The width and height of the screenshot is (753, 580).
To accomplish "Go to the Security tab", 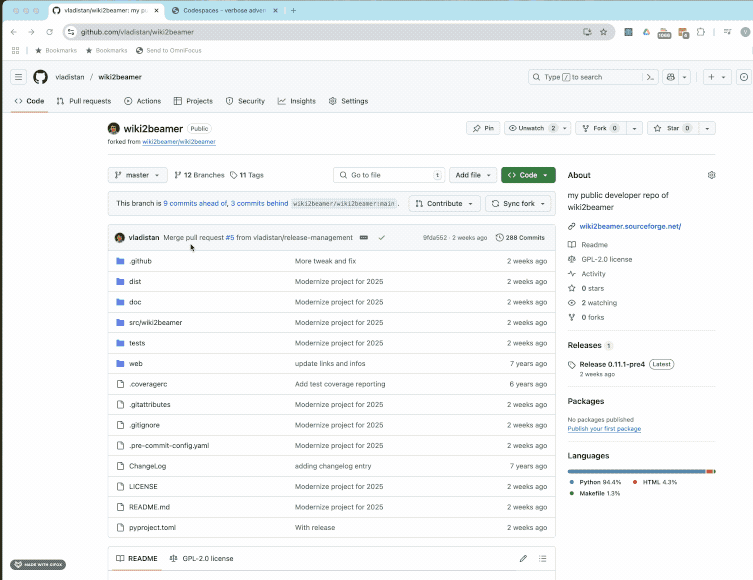I will coord(245,101).
